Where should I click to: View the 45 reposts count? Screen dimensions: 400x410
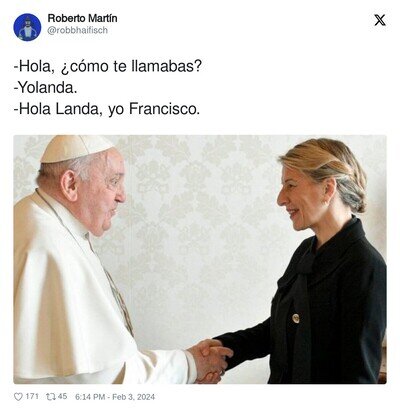pyautogui.click(x=62, y=397)
